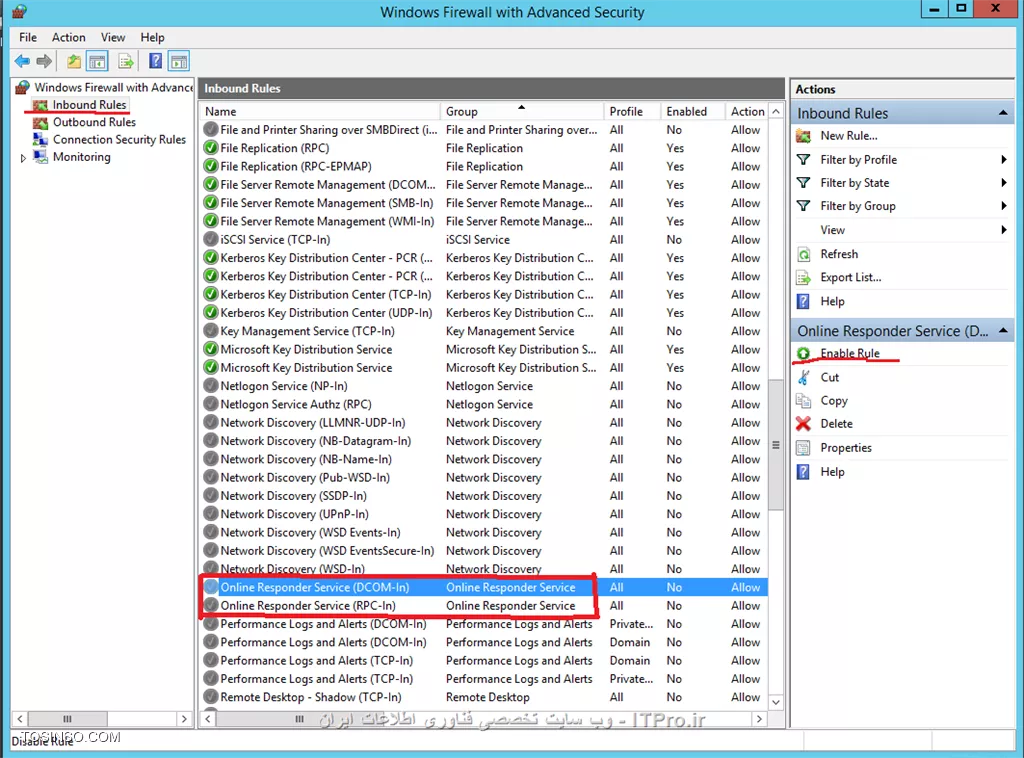
Task: Click the Properties action link
Action: (846, 448)
